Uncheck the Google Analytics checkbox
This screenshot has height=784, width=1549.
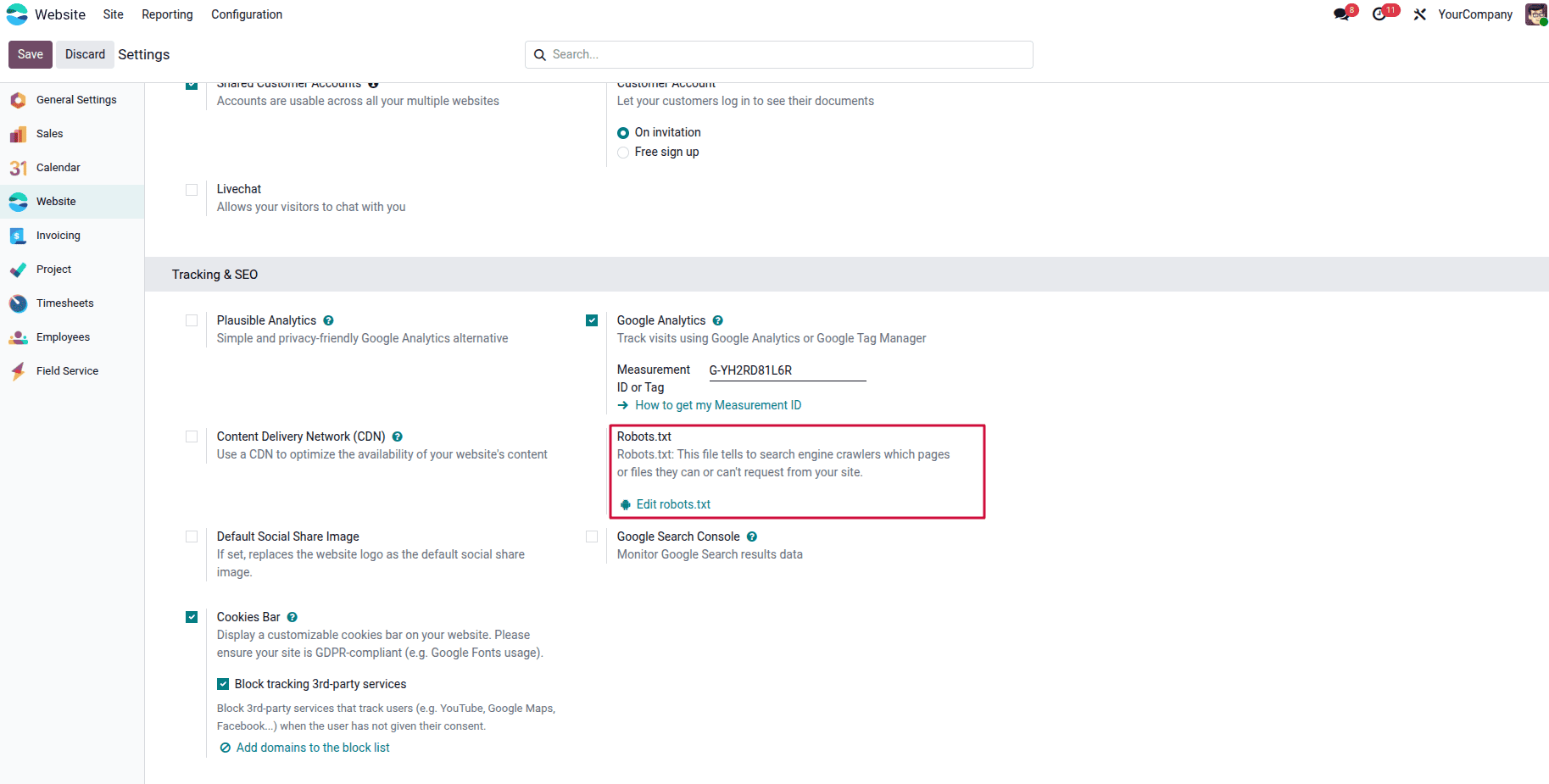click(x=592, y=320)
